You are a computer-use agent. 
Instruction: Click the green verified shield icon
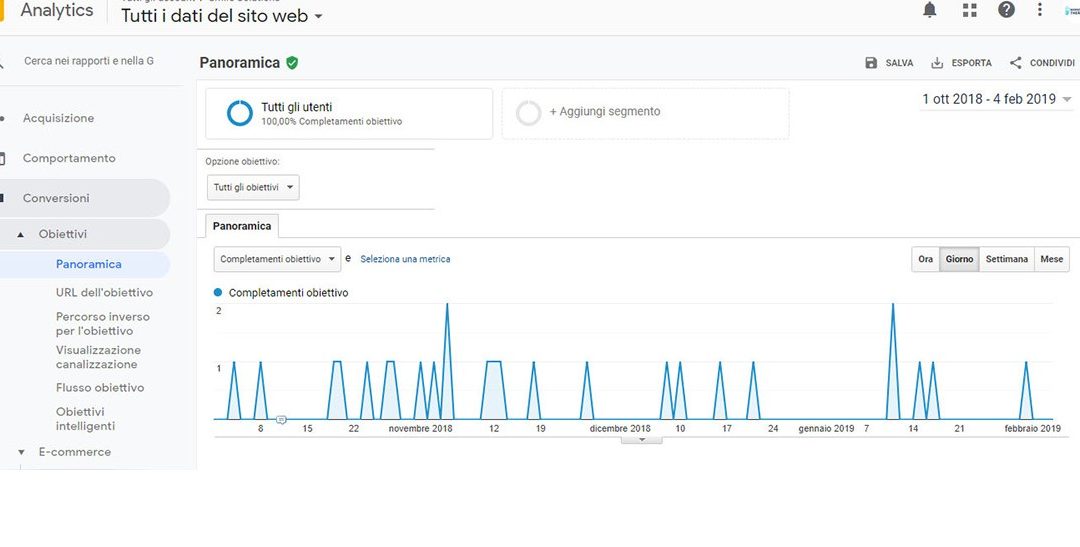coord(292,63)
